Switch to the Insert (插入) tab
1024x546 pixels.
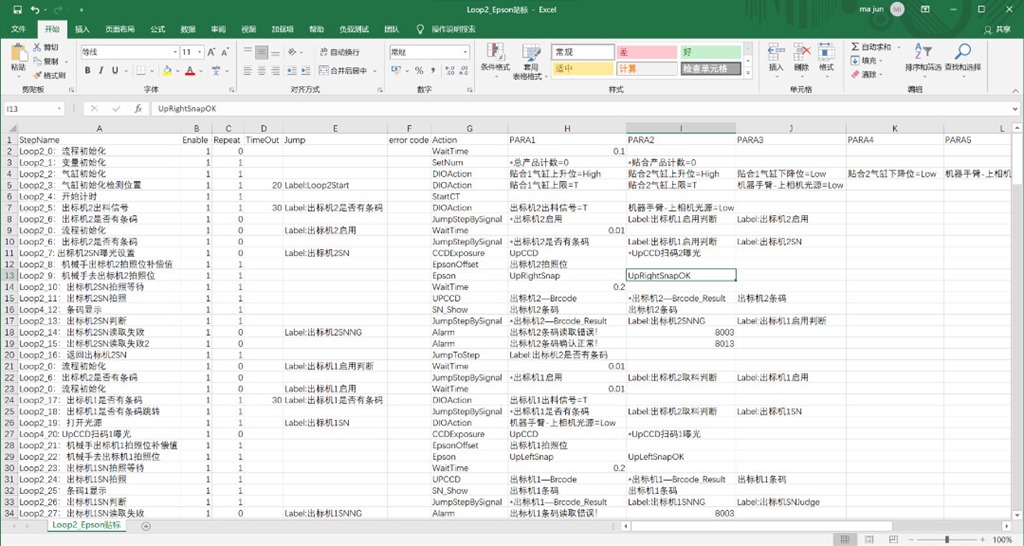pos(82,29)
